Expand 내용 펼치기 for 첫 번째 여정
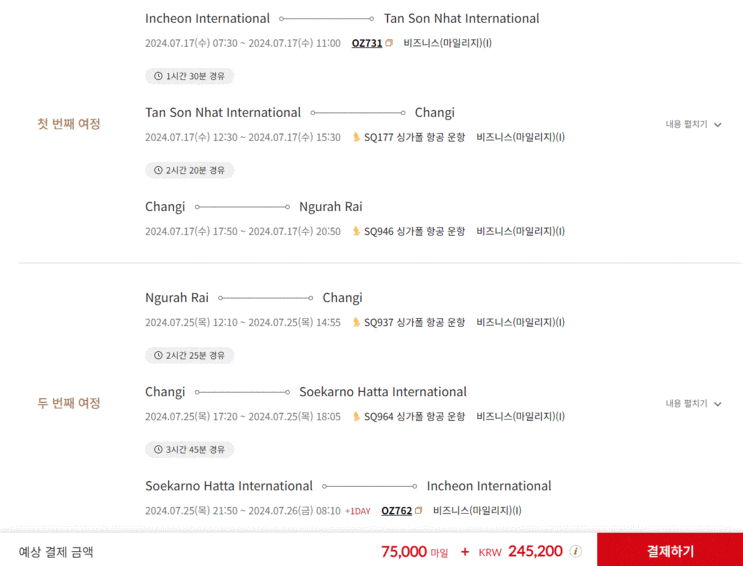Screen dimensions: 743x566 [694, 124]
